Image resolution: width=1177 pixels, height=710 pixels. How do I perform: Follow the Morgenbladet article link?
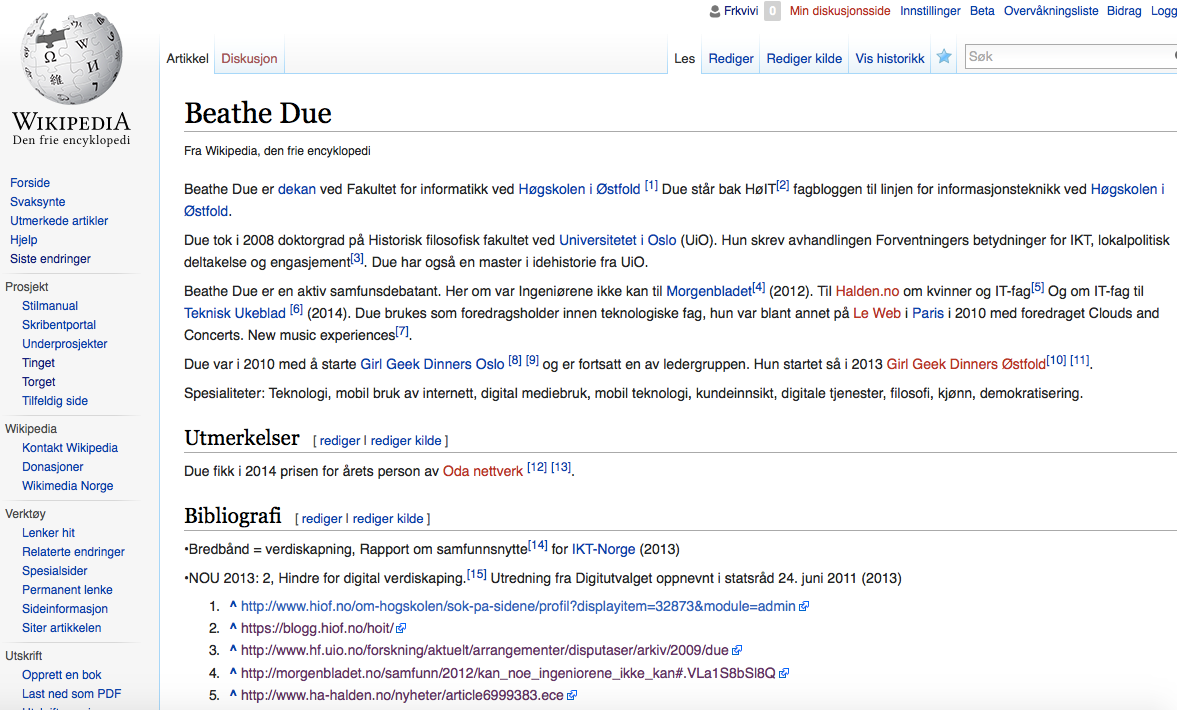[709, 291]
